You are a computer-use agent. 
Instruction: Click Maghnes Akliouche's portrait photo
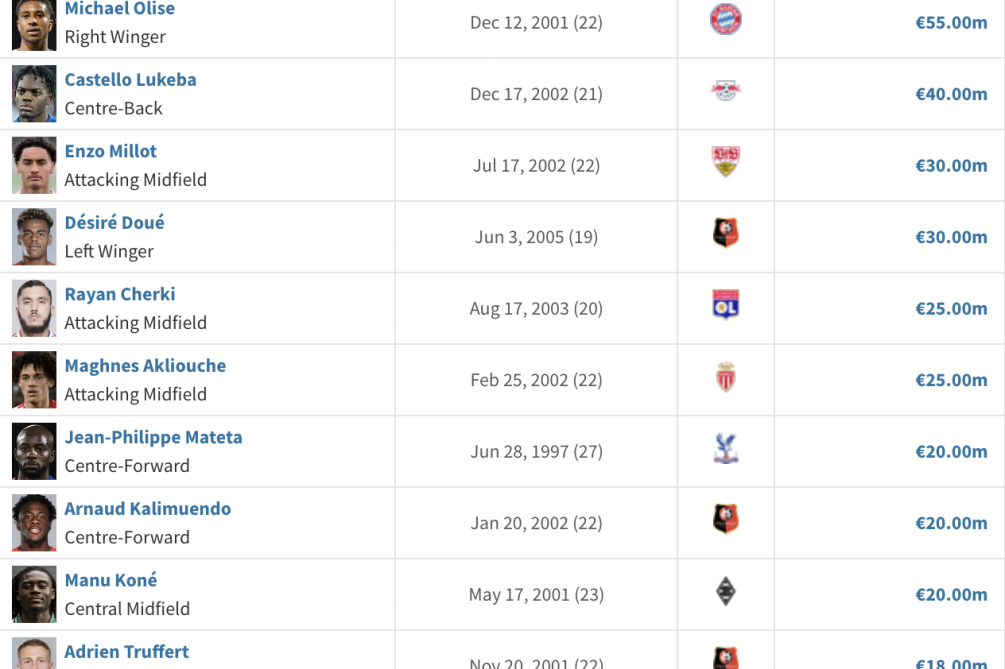pos(34,379)
